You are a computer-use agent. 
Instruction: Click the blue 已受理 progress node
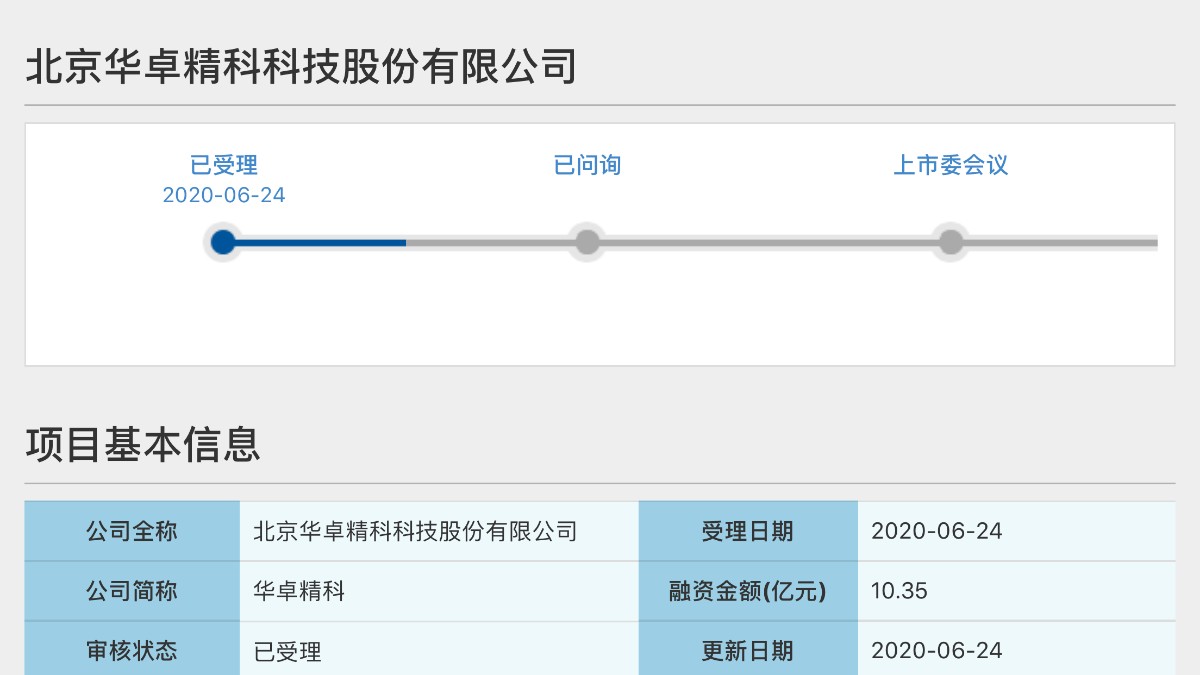click(224, 242)
